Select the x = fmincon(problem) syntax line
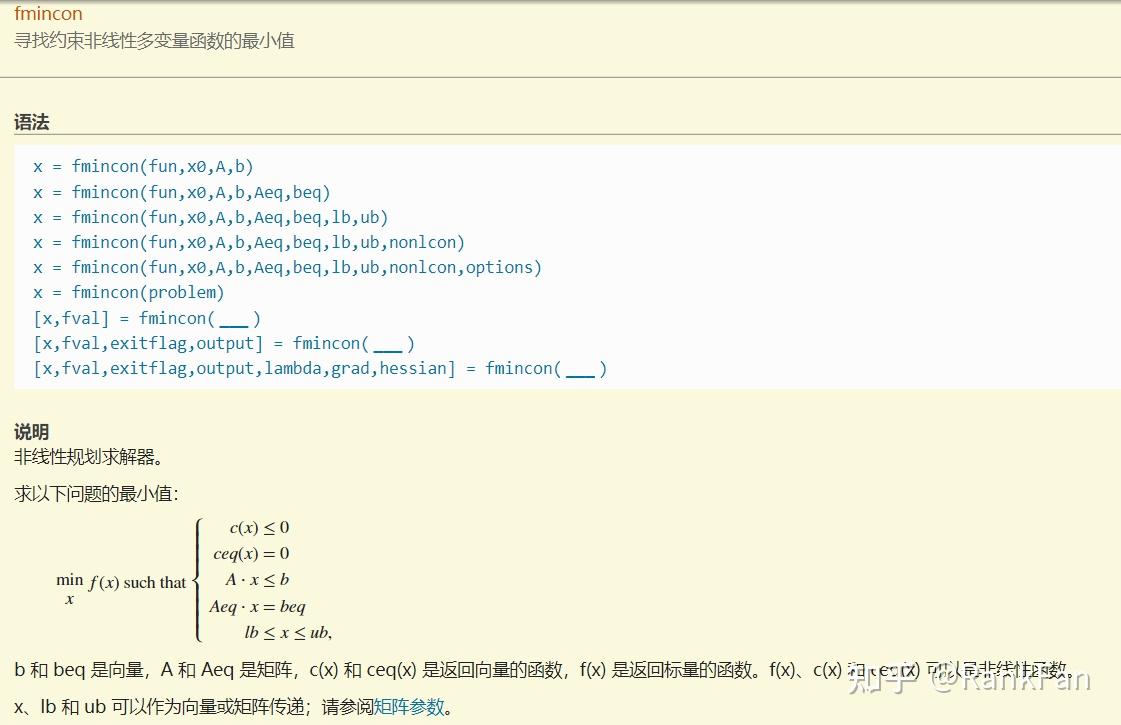1121x725 pixels. [130, 292]
